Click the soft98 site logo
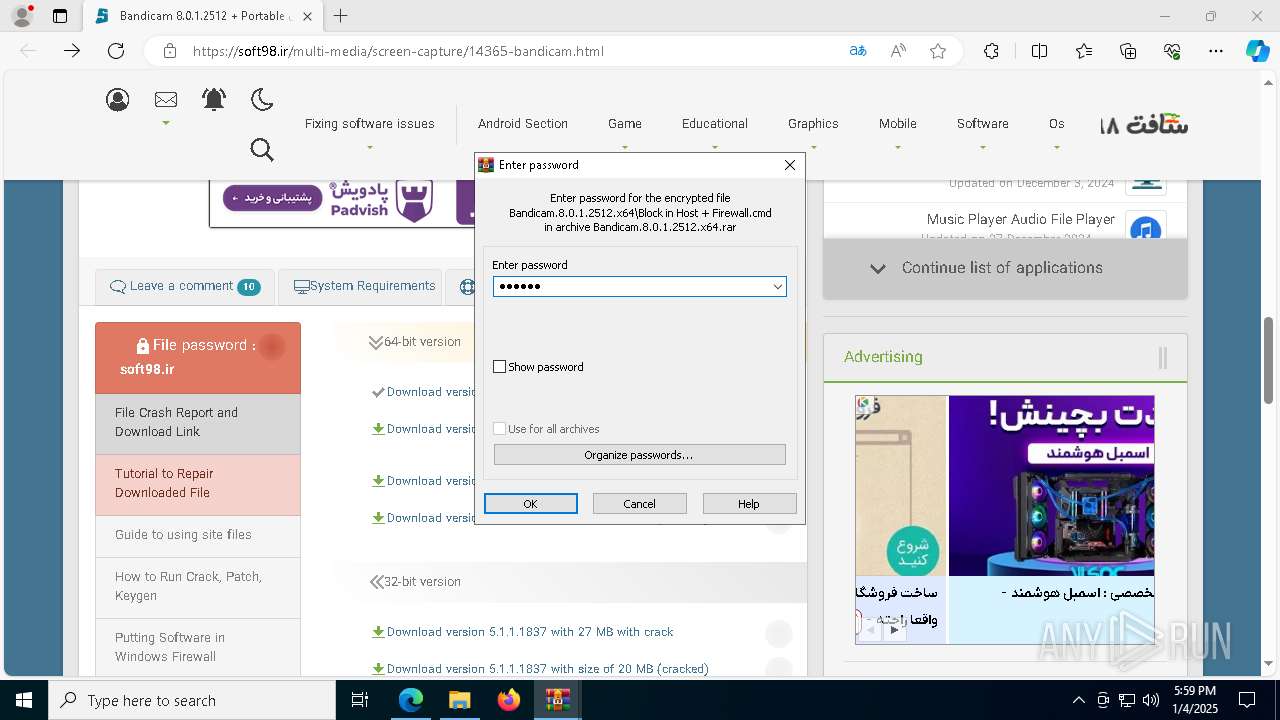This screenshot has width=1280, height=720. 1144,125
